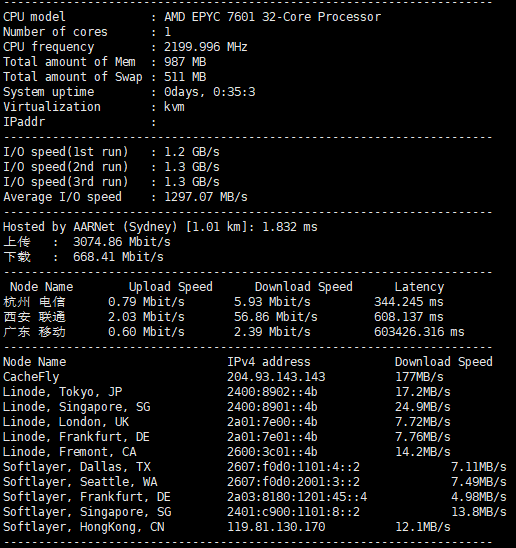516x548 pixels.
Task: Select the Linode Tokyo JP row
Action: 227,392
